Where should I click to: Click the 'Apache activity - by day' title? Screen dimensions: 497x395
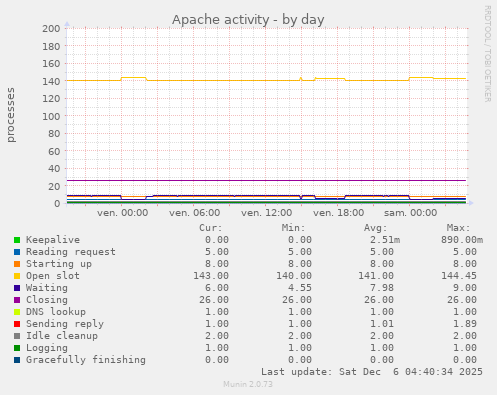[x=248, y=20]
